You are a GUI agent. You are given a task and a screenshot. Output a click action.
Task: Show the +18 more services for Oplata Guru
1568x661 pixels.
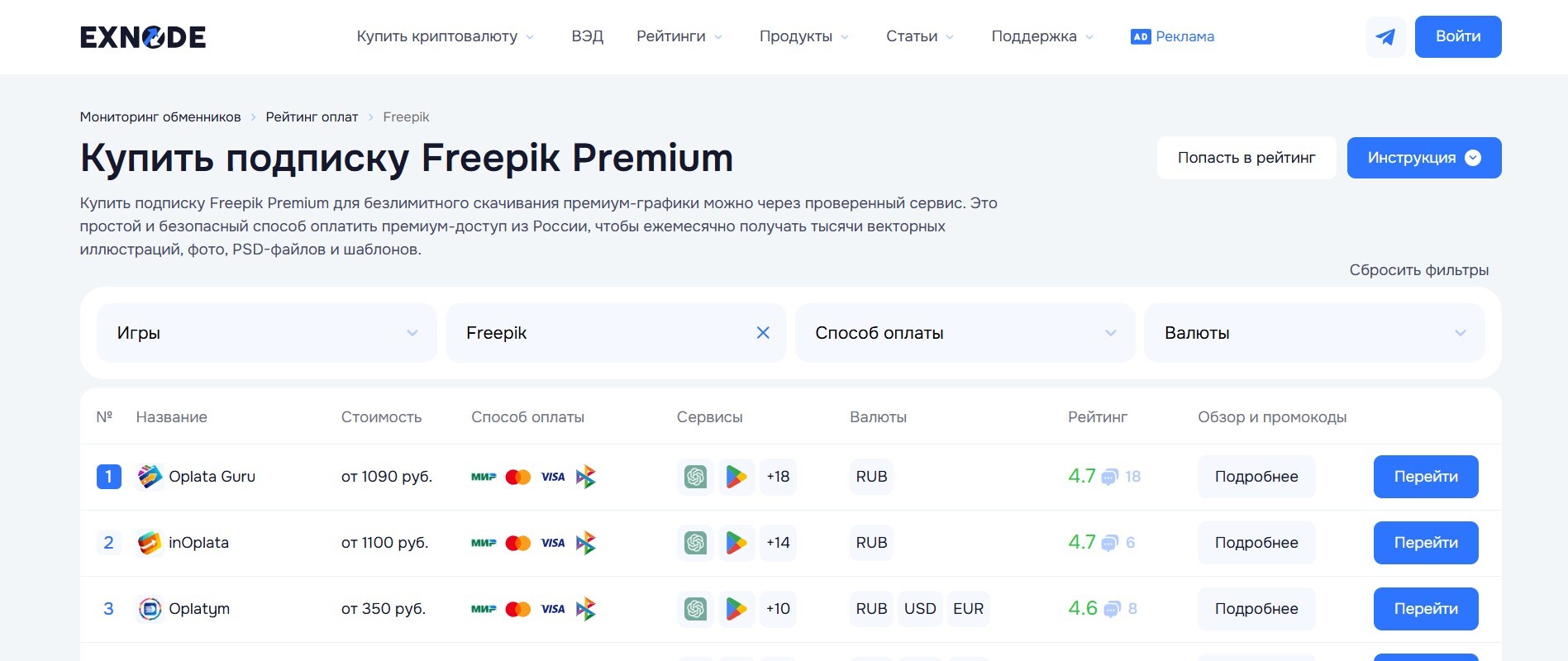pyautogui.click(x=778, y=477)
